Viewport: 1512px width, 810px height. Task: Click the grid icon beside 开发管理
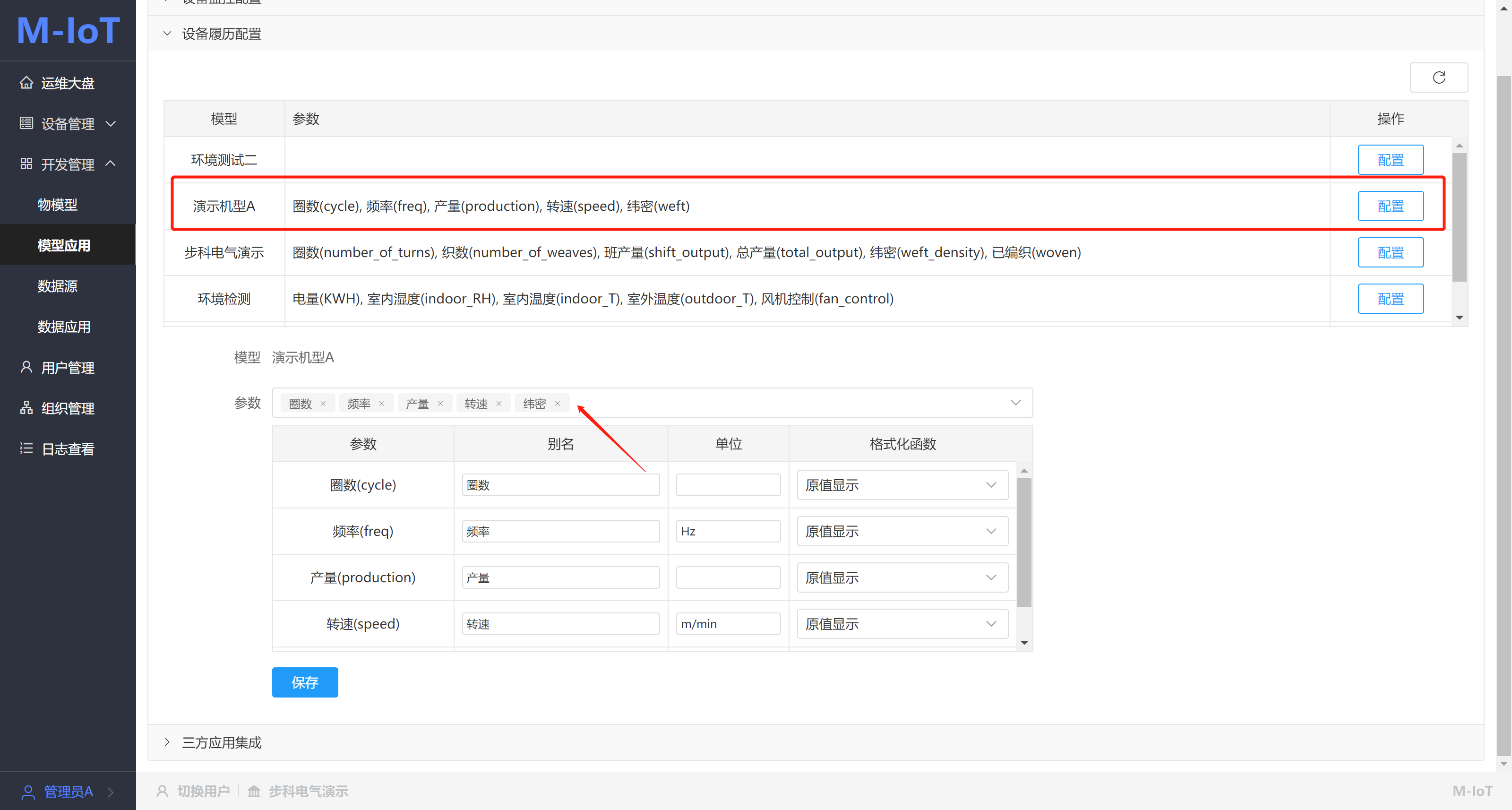point(26,164)
